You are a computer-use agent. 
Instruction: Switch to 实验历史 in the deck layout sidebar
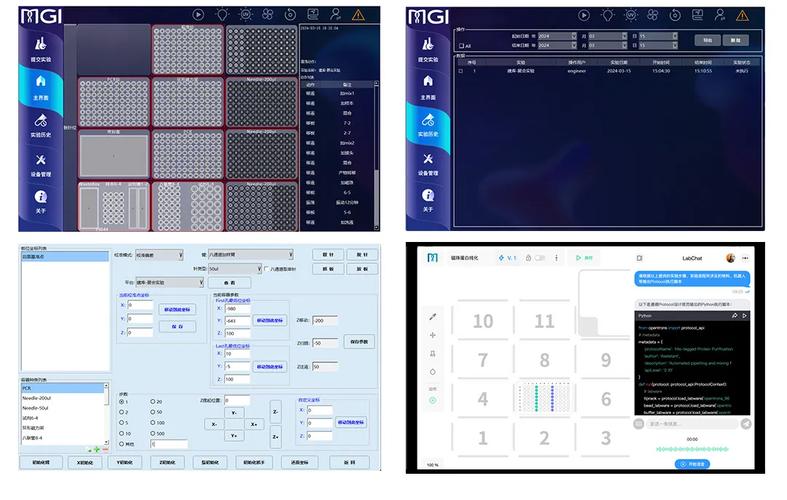coord(40,124)
